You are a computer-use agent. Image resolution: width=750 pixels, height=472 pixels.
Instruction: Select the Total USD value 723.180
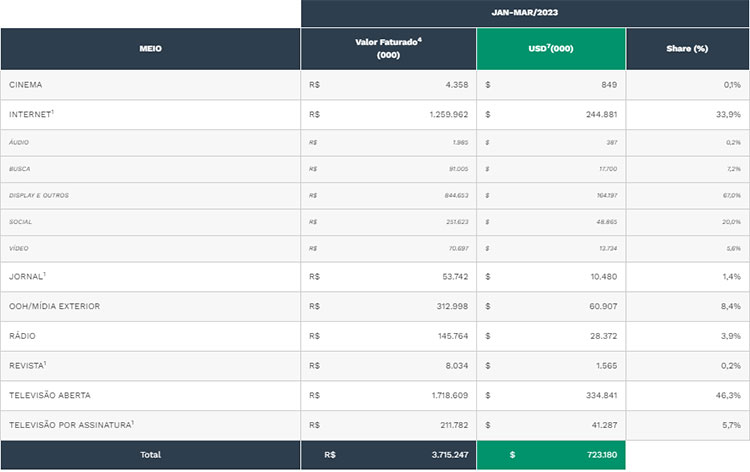point(602,455)
